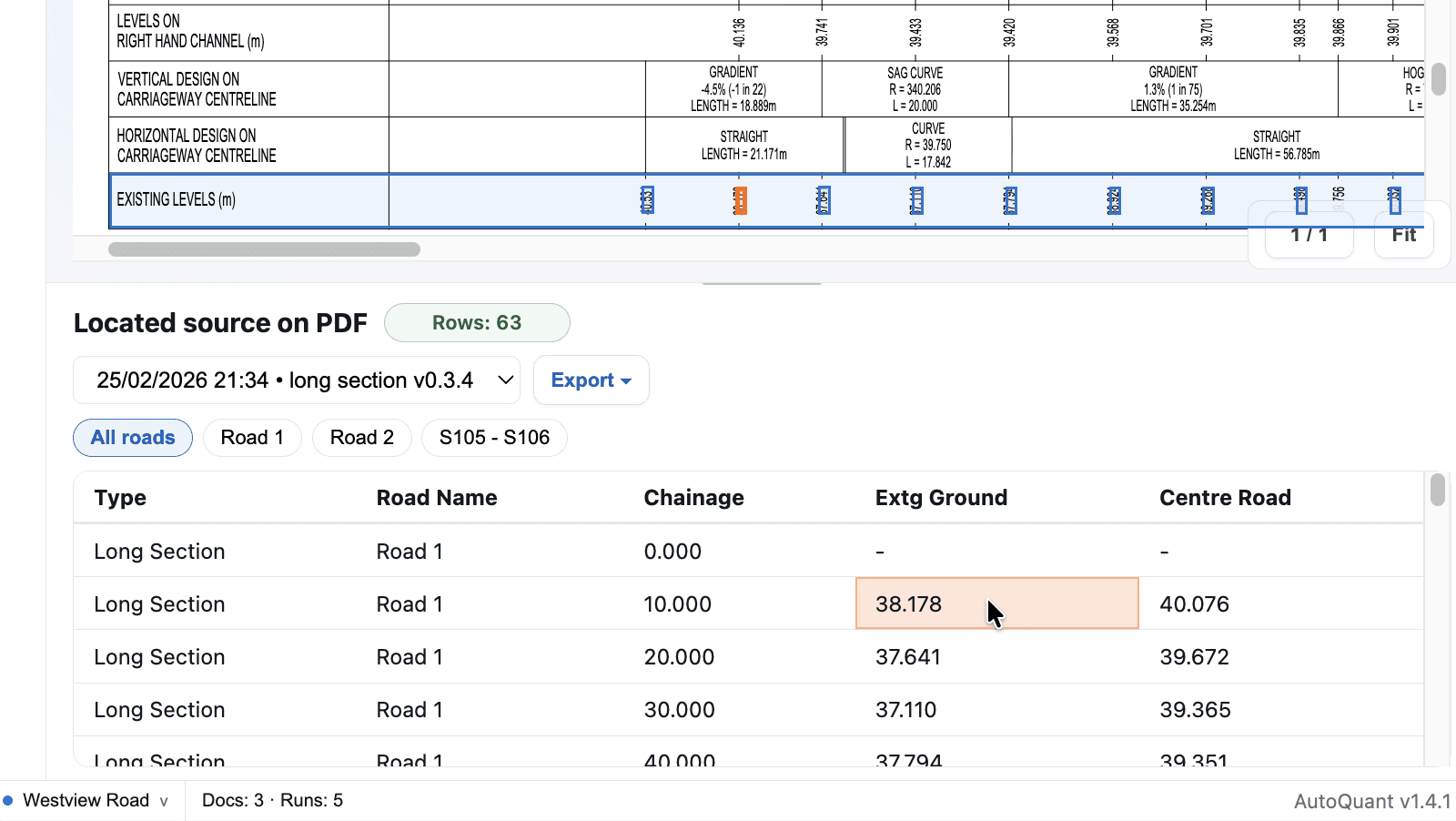Filter table by Road 1
The height and width of the screenshot is (821, 1456).
click(252, 438)
